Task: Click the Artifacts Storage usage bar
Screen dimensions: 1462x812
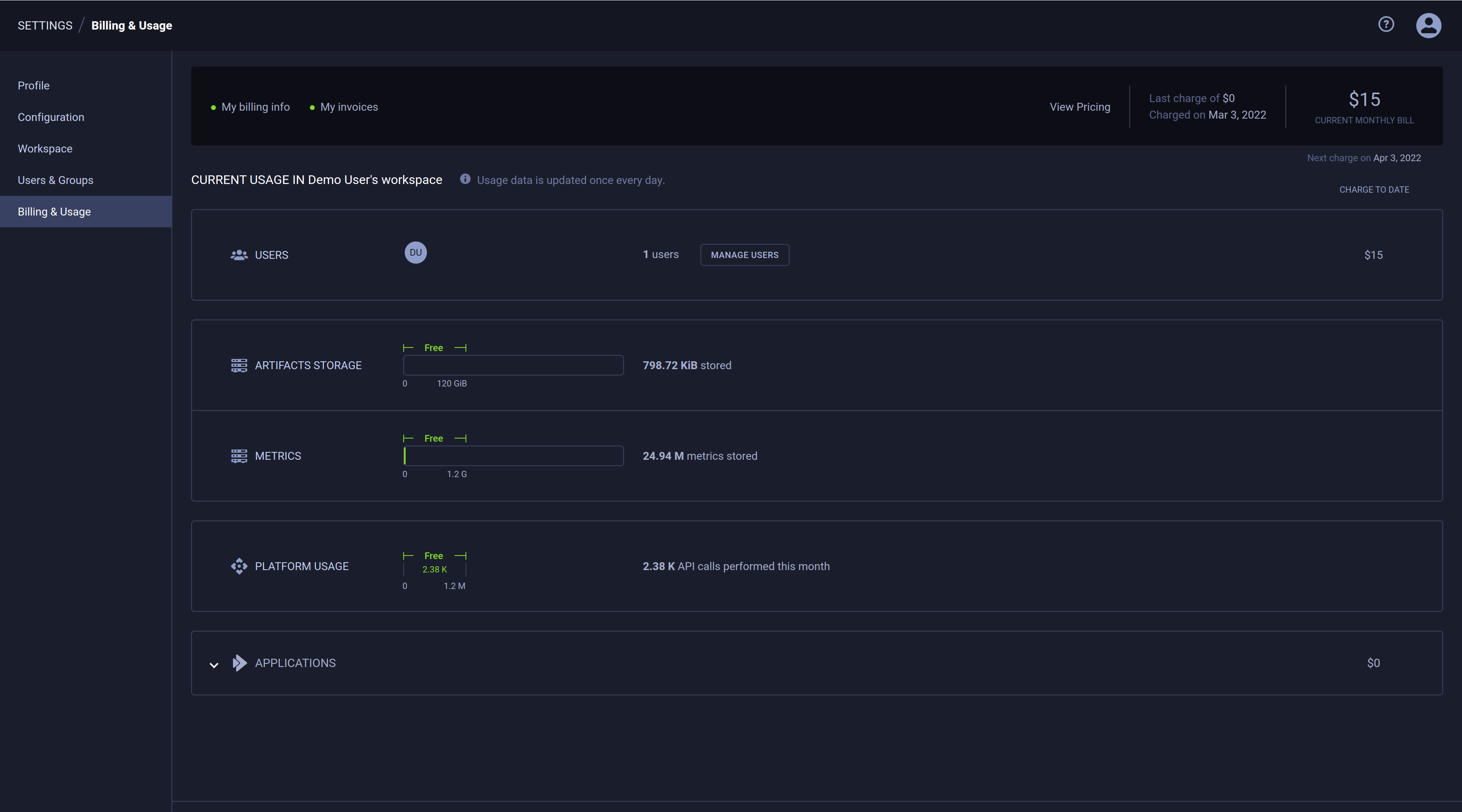Action: [513, 366]
